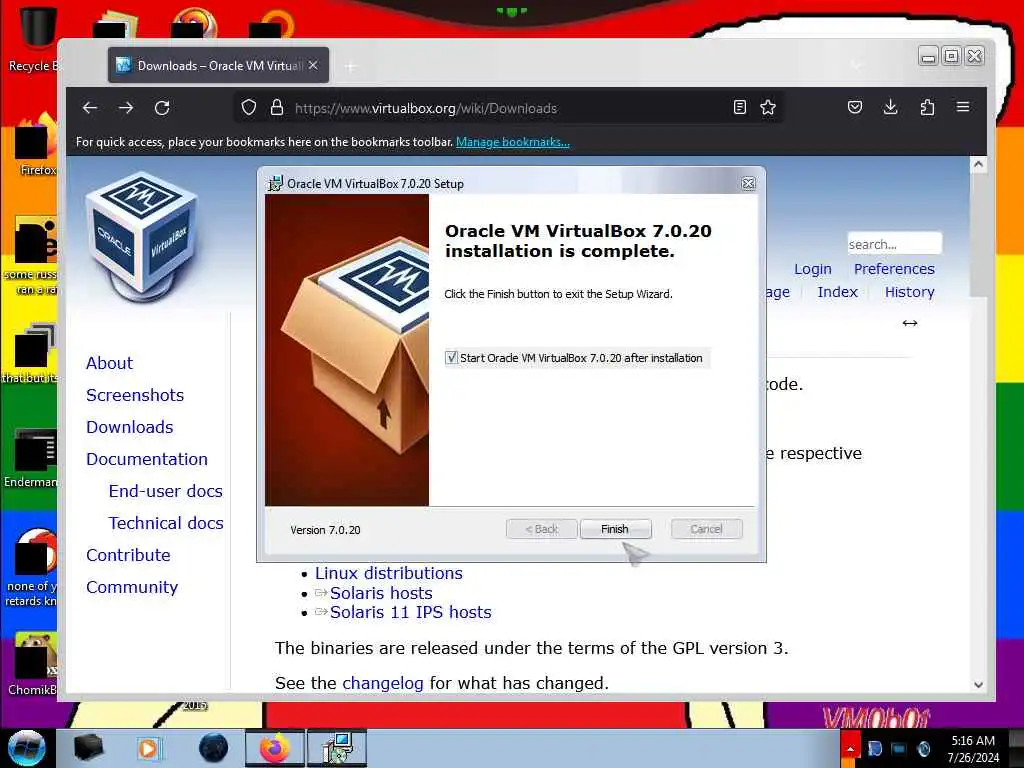The width and height of the screenshot is (1024, 768).
Task: Focus the virtualbox.org URL address field
Action: point(509,108)
